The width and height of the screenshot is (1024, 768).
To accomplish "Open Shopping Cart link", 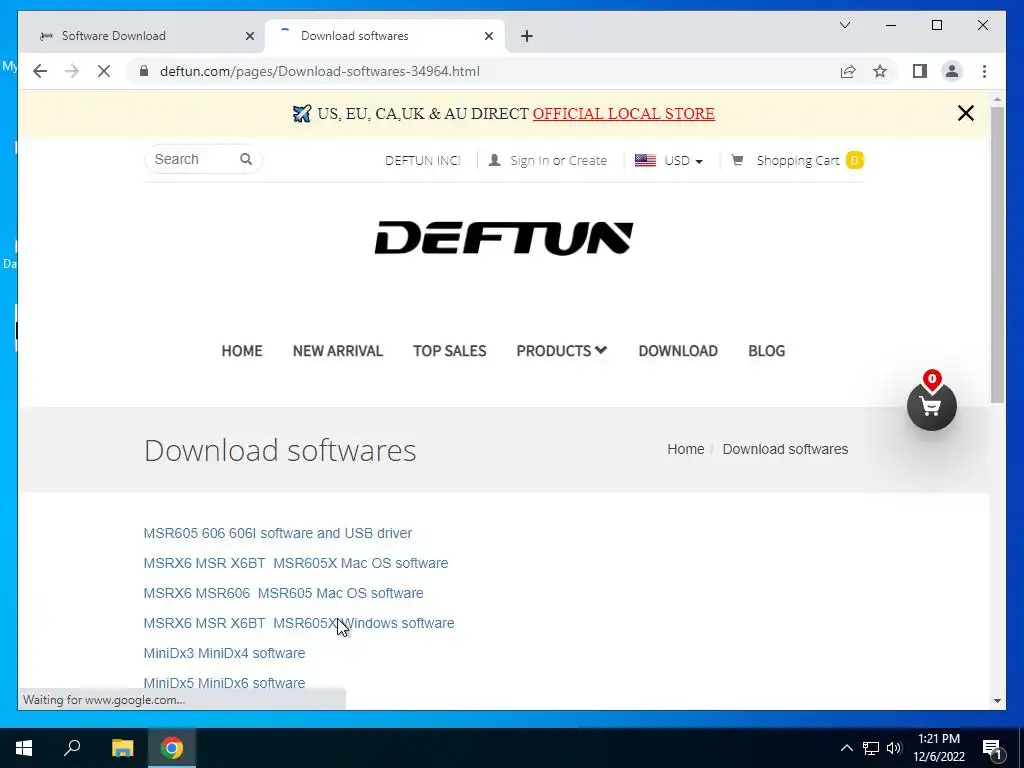I will coord(797,161).
